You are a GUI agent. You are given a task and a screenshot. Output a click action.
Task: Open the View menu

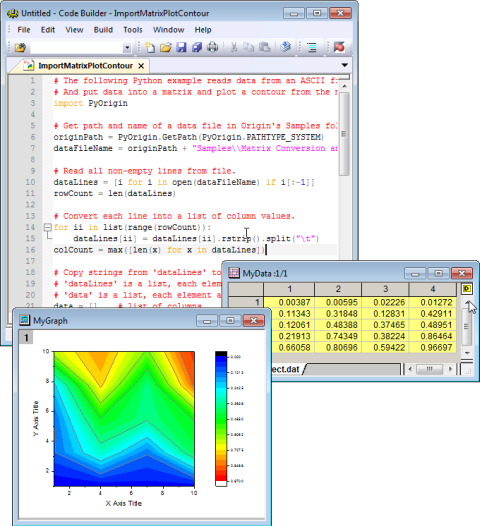pyautogui.click(x=74, y=30)
